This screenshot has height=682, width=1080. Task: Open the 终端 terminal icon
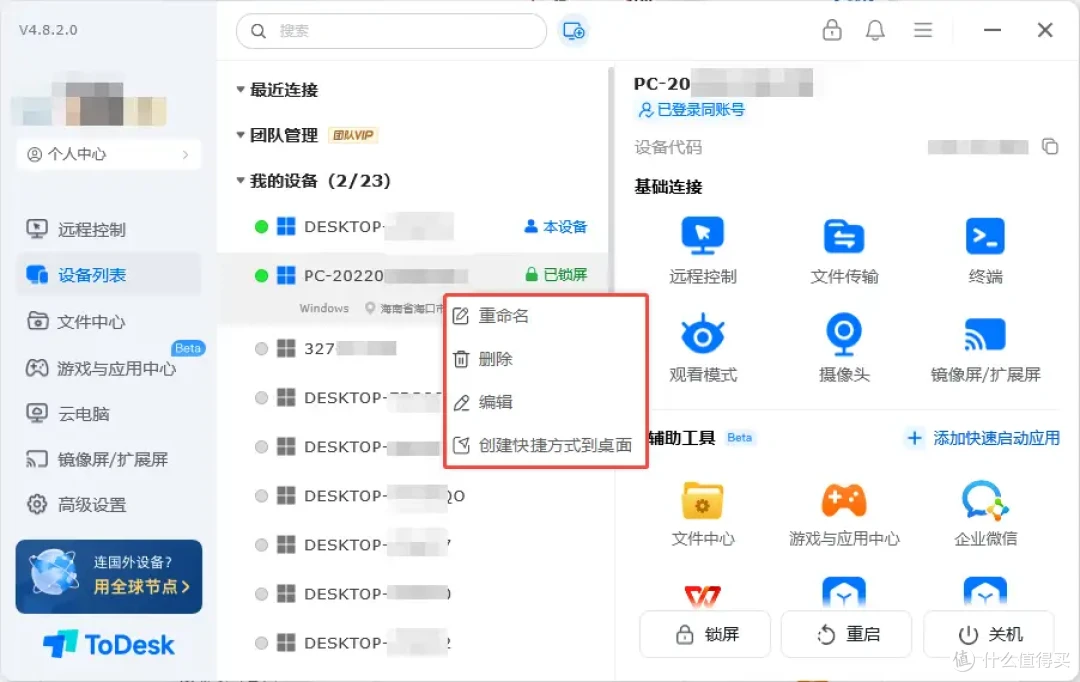coord(985,236)
